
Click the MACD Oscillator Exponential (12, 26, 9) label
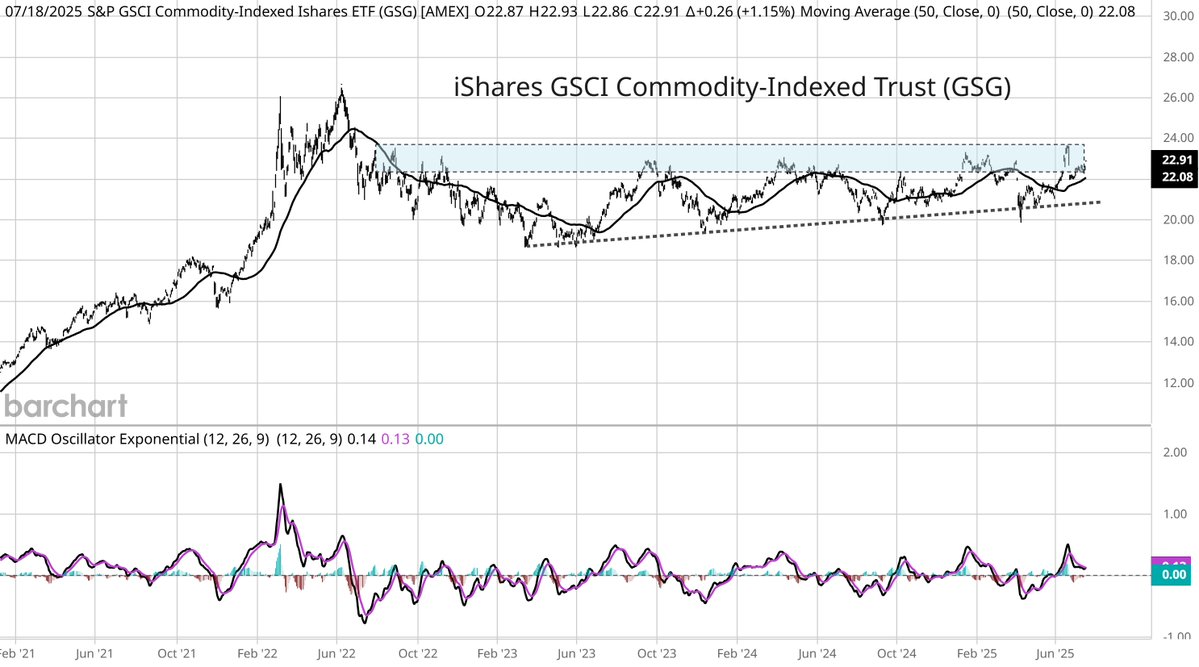click(137, 439)
